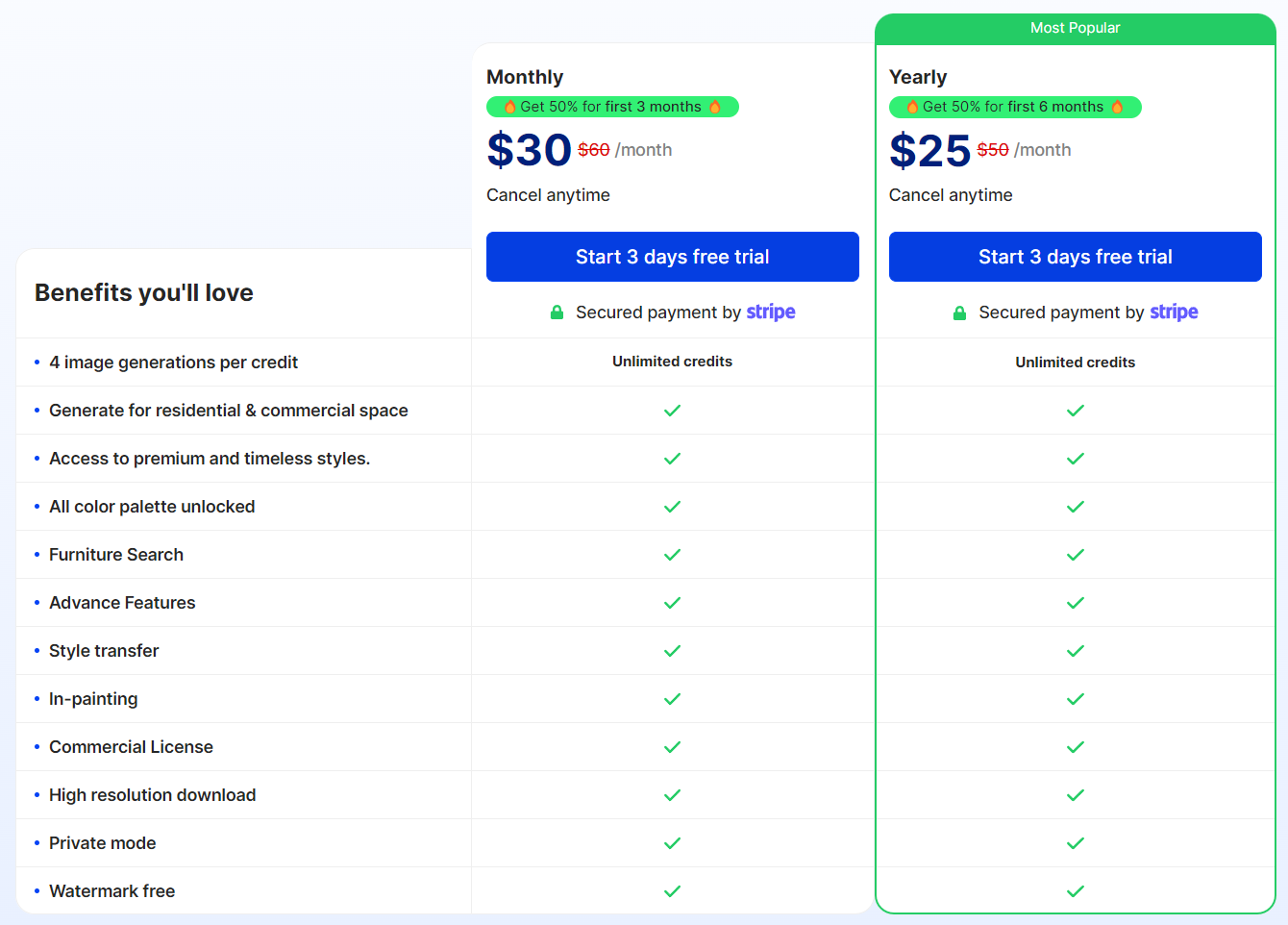The height and width of the screenshot is (925, 1288).
Task: Click Monthly checkmark for Private mode
Action: point(673,843)
